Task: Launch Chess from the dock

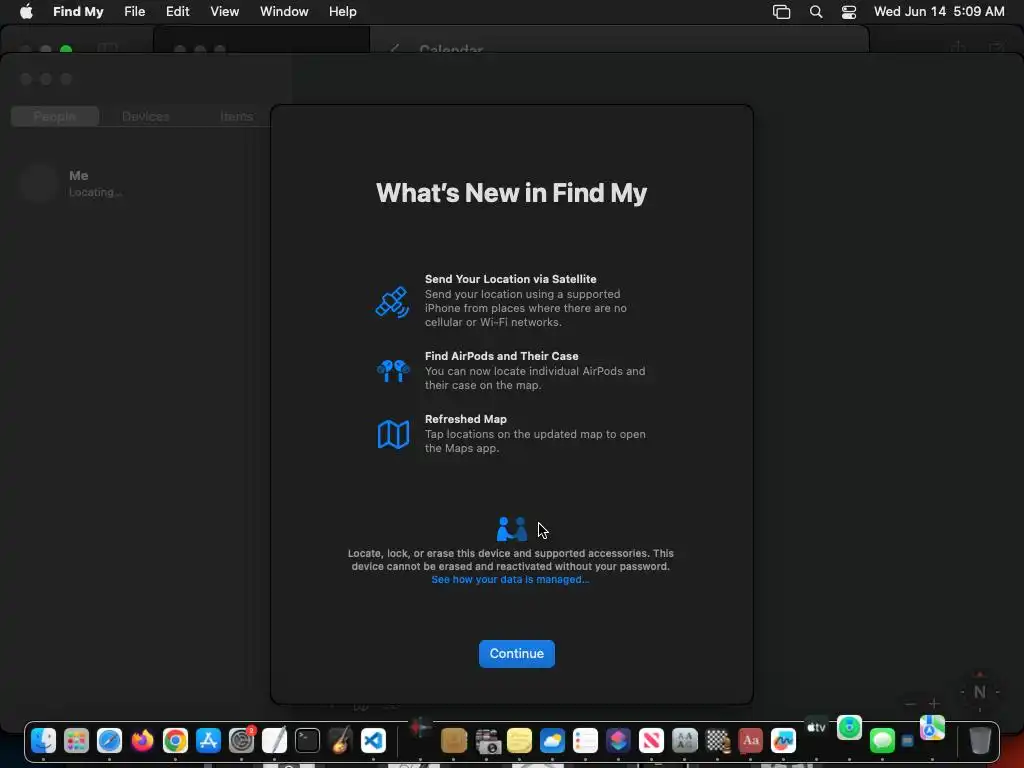Action: [717, 741]
